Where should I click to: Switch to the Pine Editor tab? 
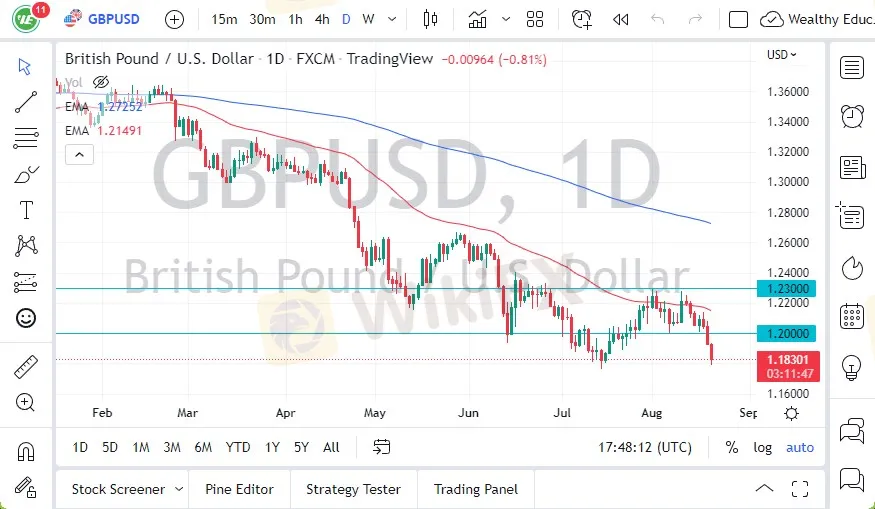coord(239,489)
